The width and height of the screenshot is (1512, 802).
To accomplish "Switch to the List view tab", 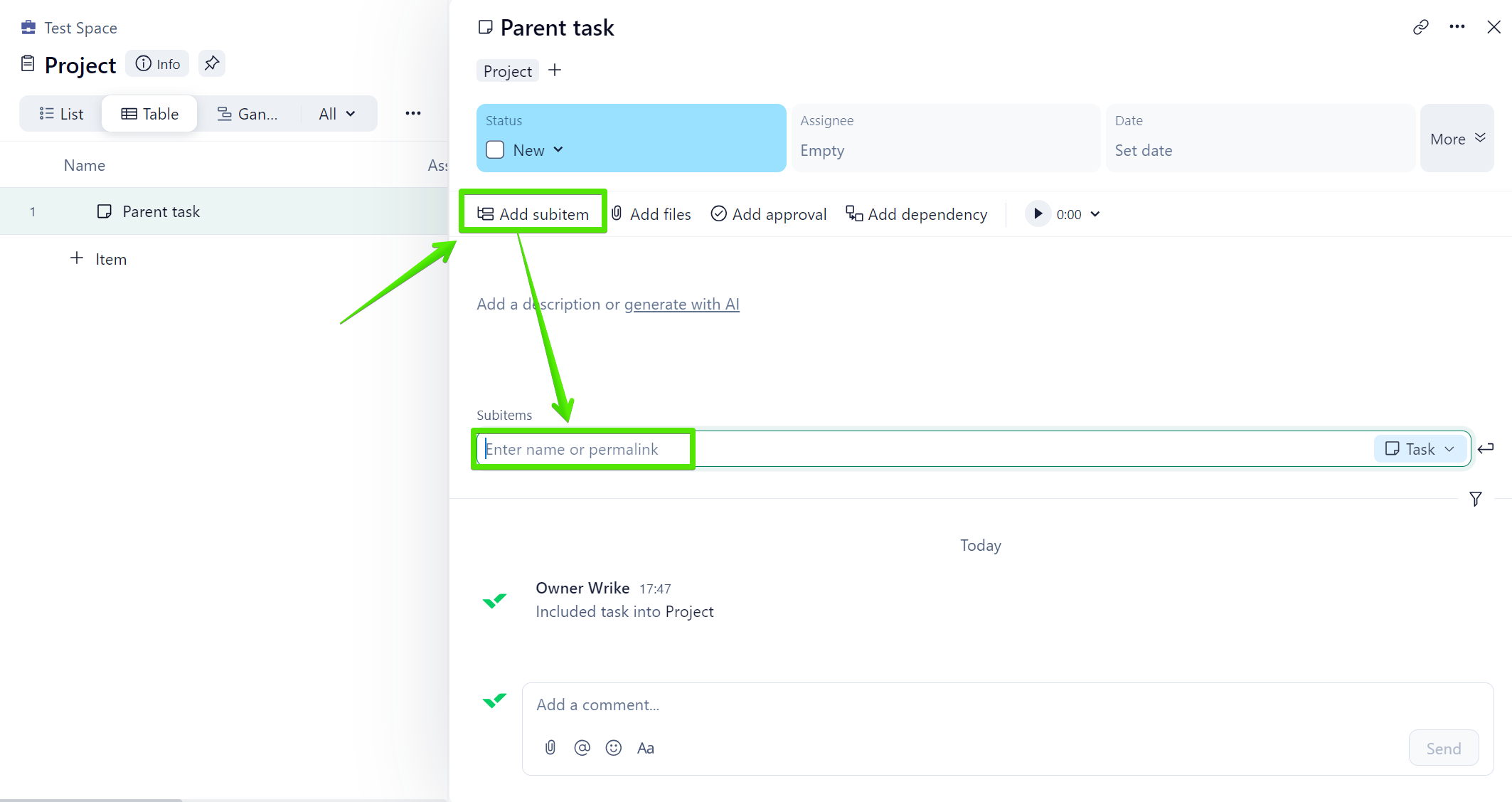I will tap(62, 114).
